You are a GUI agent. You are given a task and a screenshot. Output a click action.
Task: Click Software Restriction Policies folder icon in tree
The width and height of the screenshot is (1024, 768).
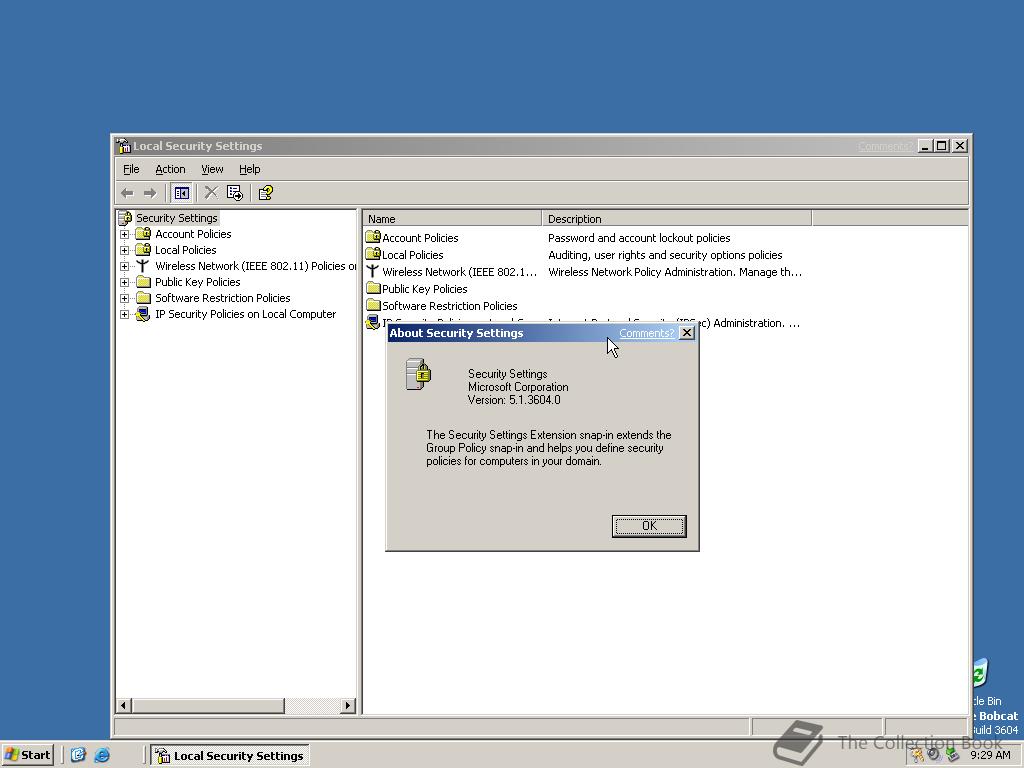pos(143,298)
